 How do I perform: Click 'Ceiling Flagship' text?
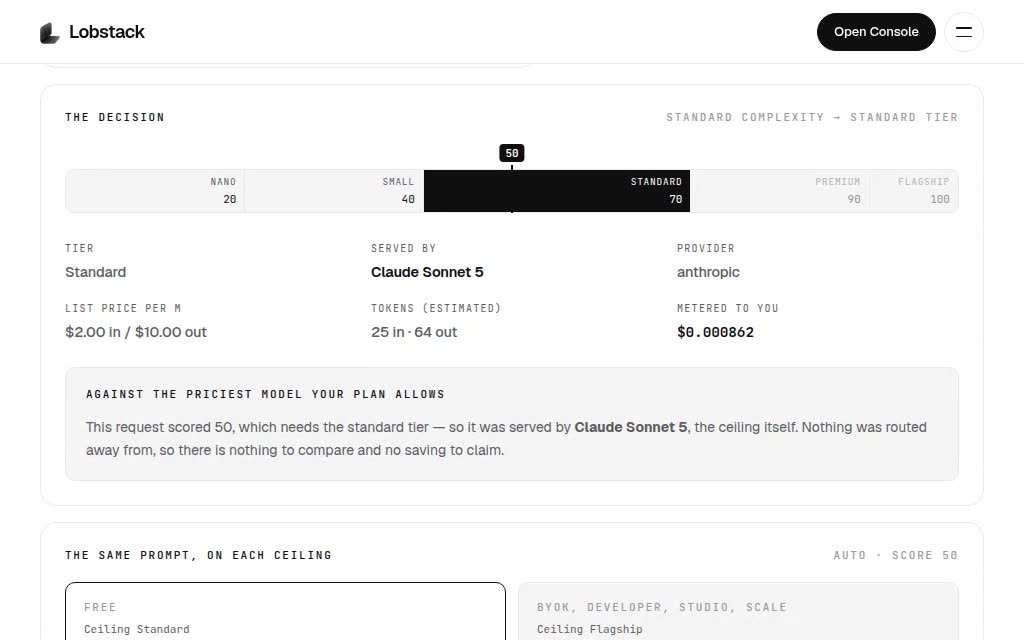point(590,630)
